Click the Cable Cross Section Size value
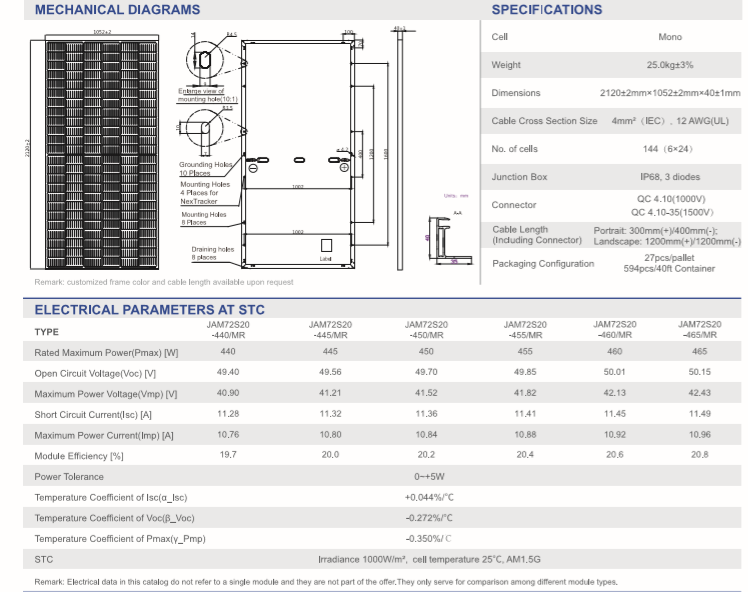This screenshot has height=592, width=748. 670,121
